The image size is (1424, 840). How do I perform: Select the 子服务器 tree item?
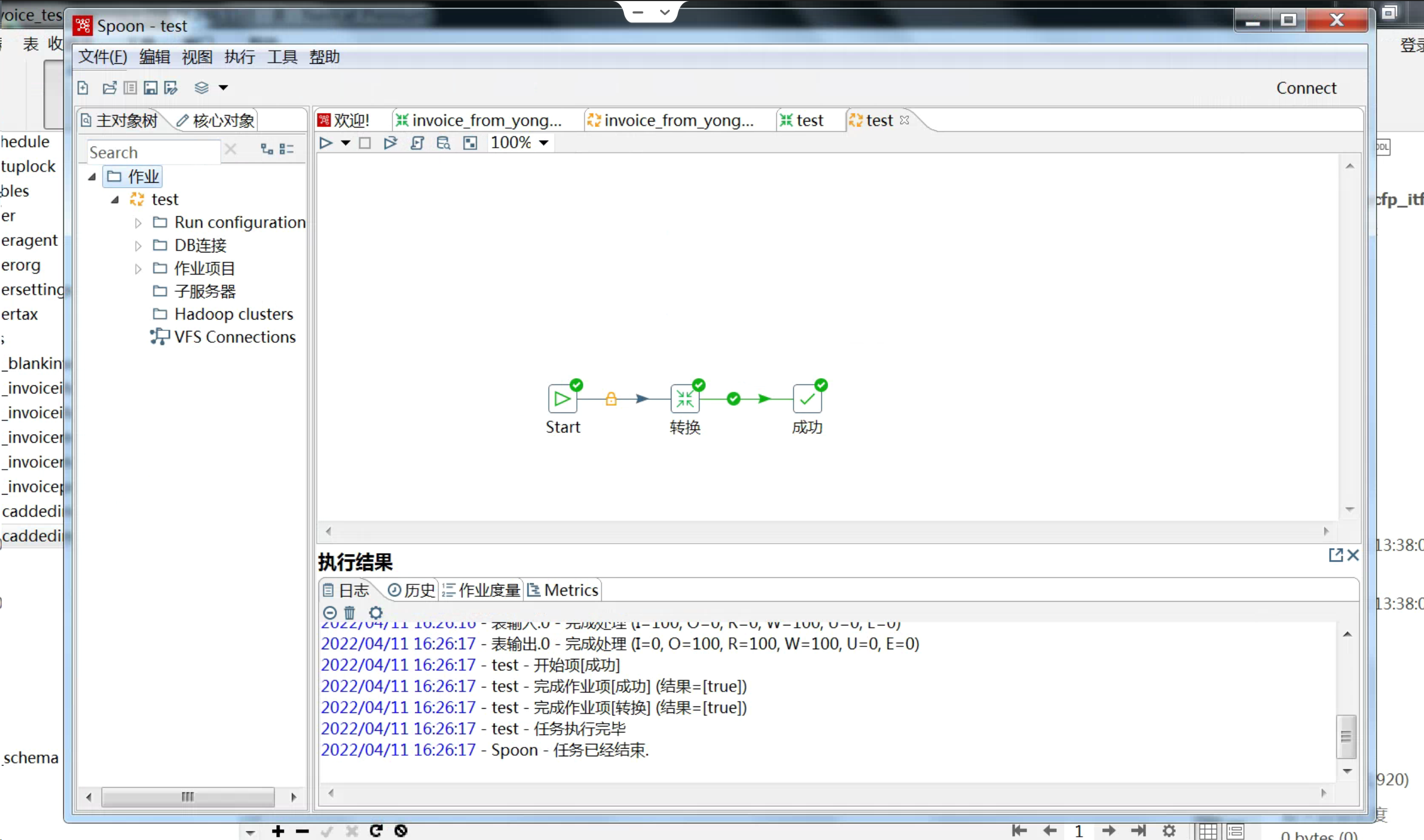coord(194,291)
